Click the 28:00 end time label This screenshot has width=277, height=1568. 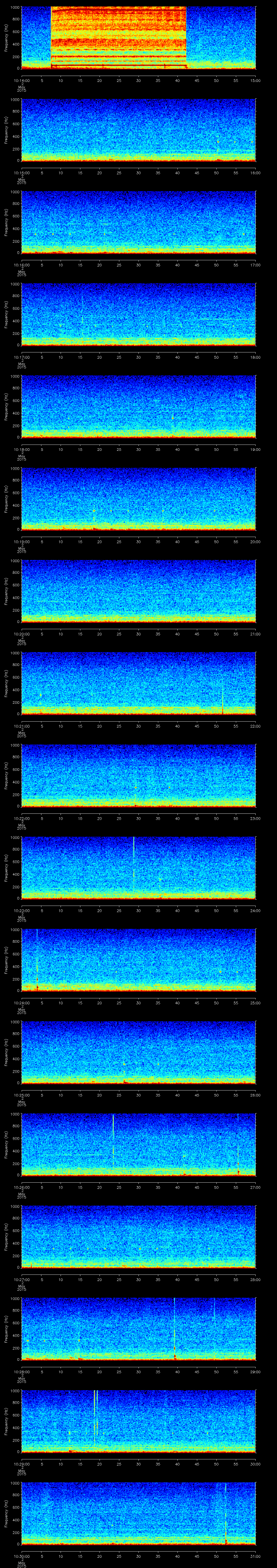(x=255, y=1279)
